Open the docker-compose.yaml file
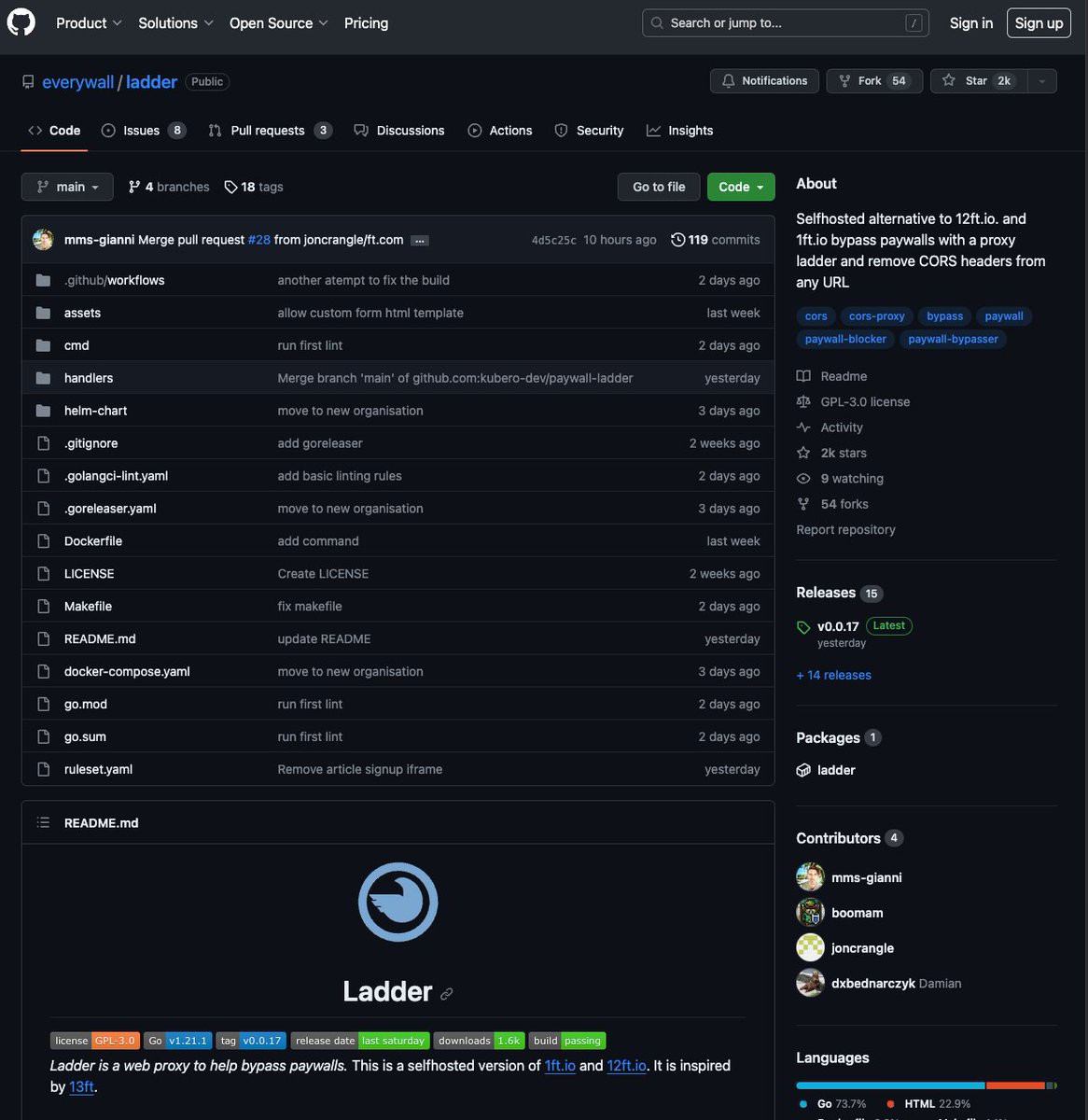Screen dimensions: 1088x1120 [127, 671]
